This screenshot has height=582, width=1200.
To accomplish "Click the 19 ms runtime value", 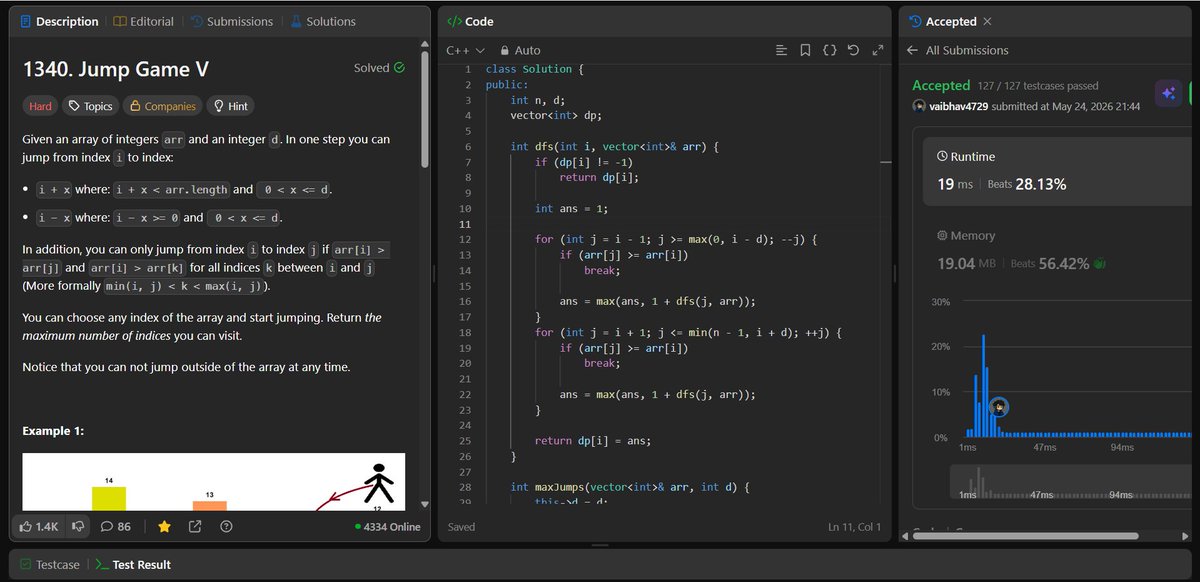I will [x=955, y=184].
